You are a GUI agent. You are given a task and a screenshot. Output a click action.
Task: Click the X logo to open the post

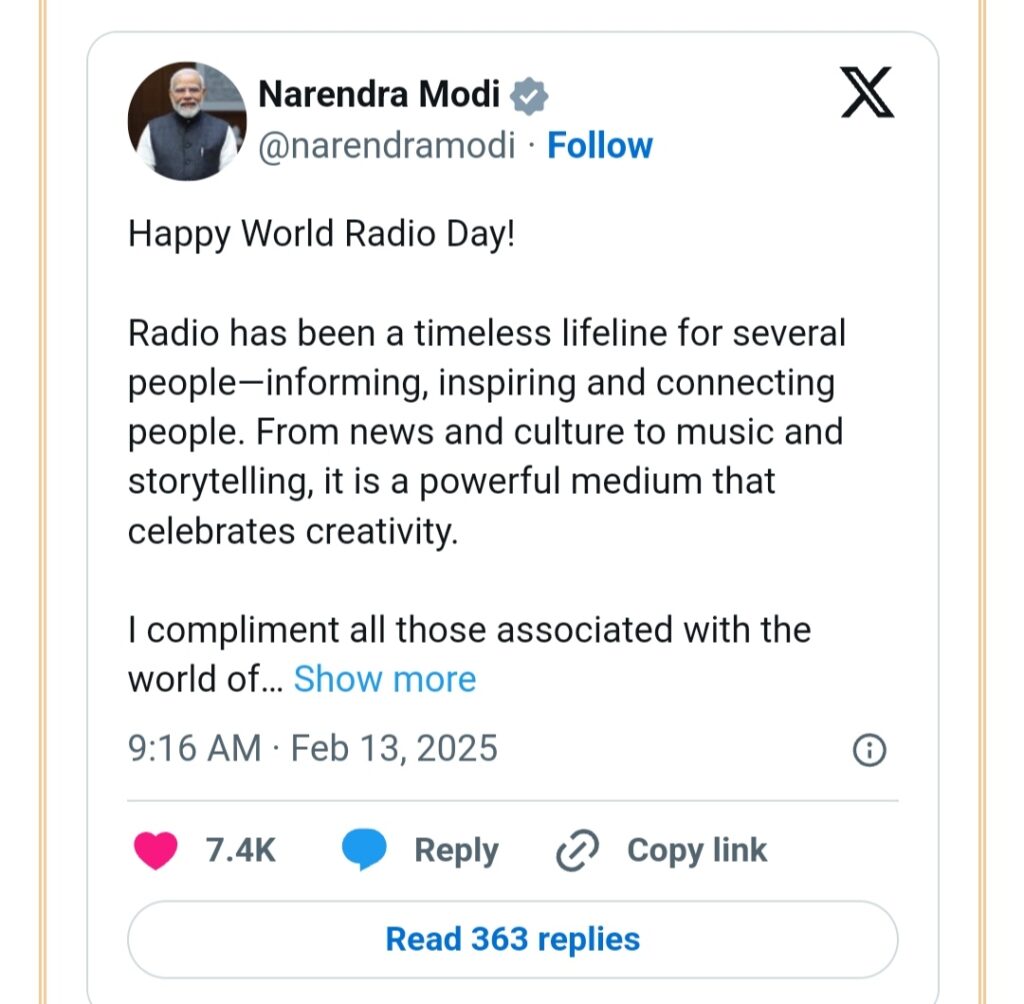coord(869,94)
